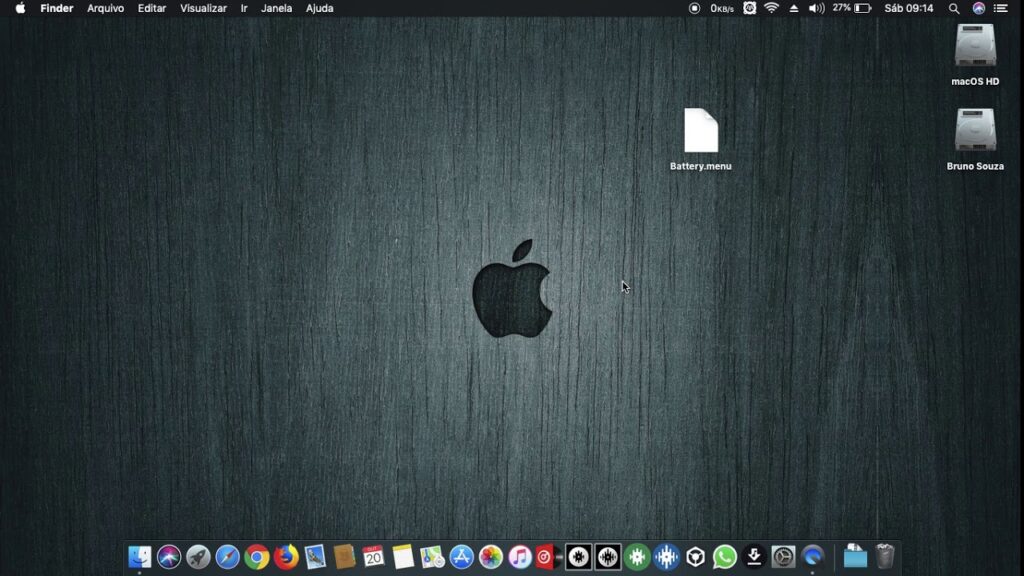This screenshot has width=1024, height=576.
Task: Open Finder from the Dock
Action: (x=140, y=557)
